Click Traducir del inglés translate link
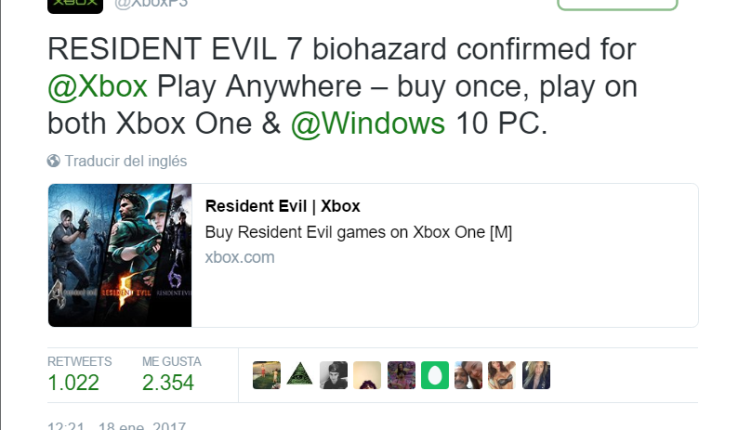The width and height of the screenshot is (738, 430). pyautogui.click(x=126, y=161)
